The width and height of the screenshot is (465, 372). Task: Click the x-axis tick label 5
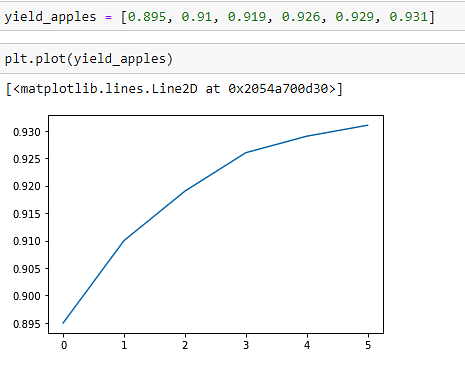pos(368,345)
